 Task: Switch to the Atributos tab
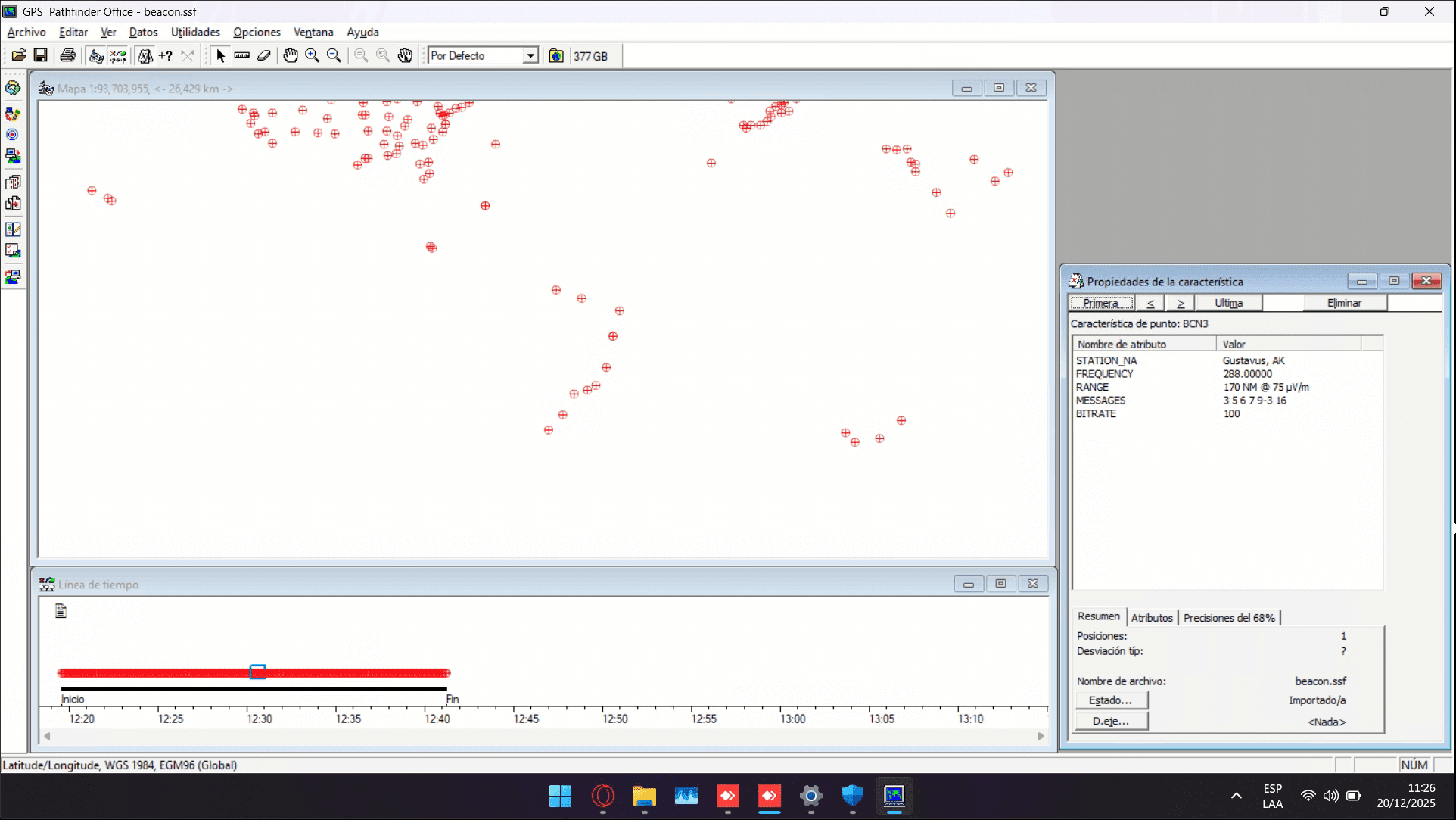1151,618
